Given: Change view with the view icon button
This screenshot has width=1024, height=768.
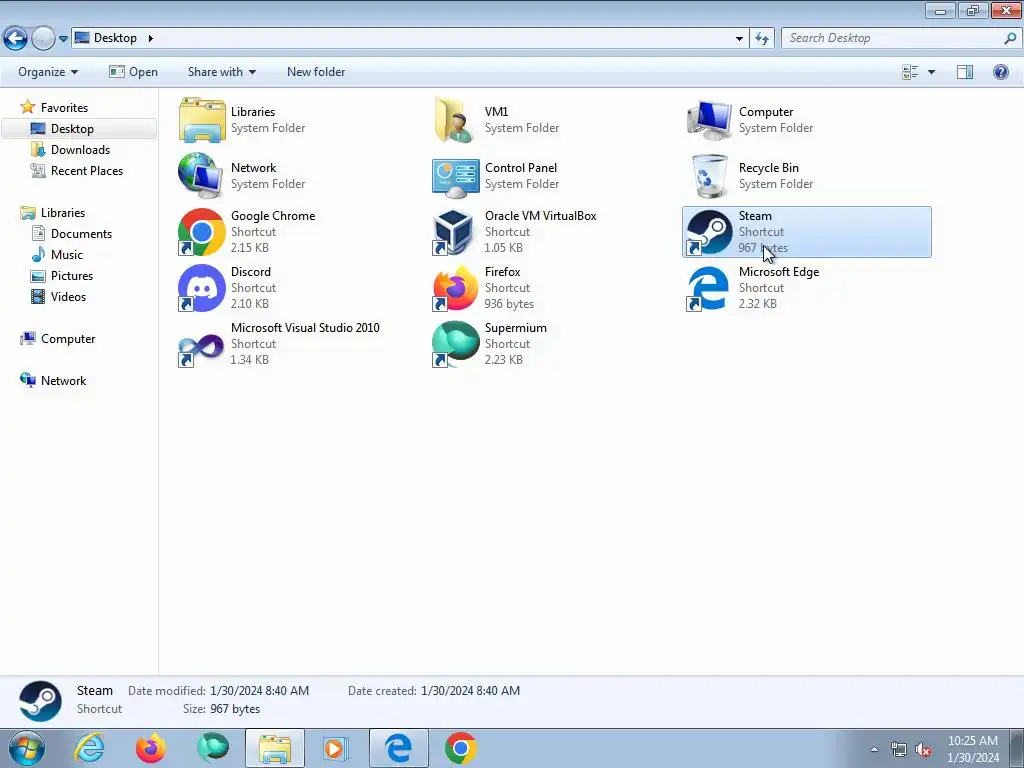Looking at the screenshot, I should [910, 72].
